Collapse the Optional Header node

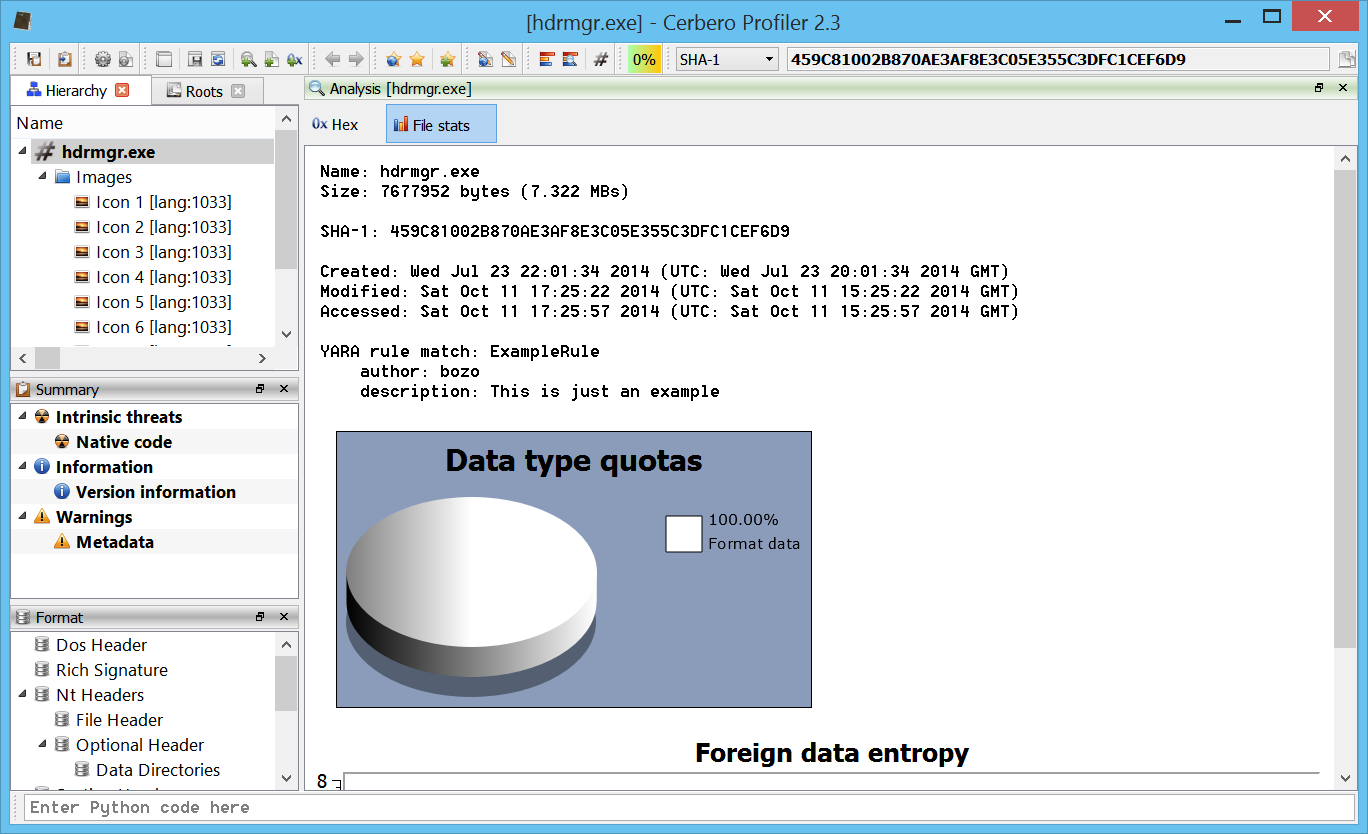(x=43, y=745)
